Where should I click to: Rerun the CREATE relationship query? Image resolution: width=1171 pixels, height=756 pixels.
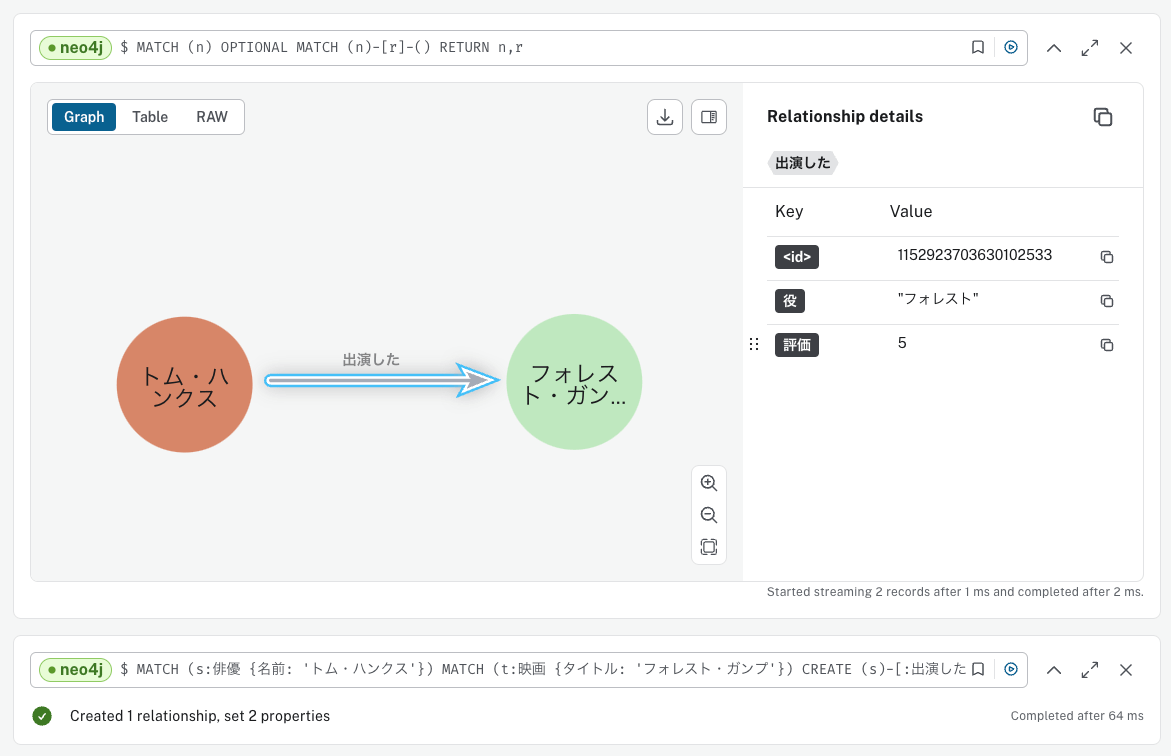[x=1010, y=669]
